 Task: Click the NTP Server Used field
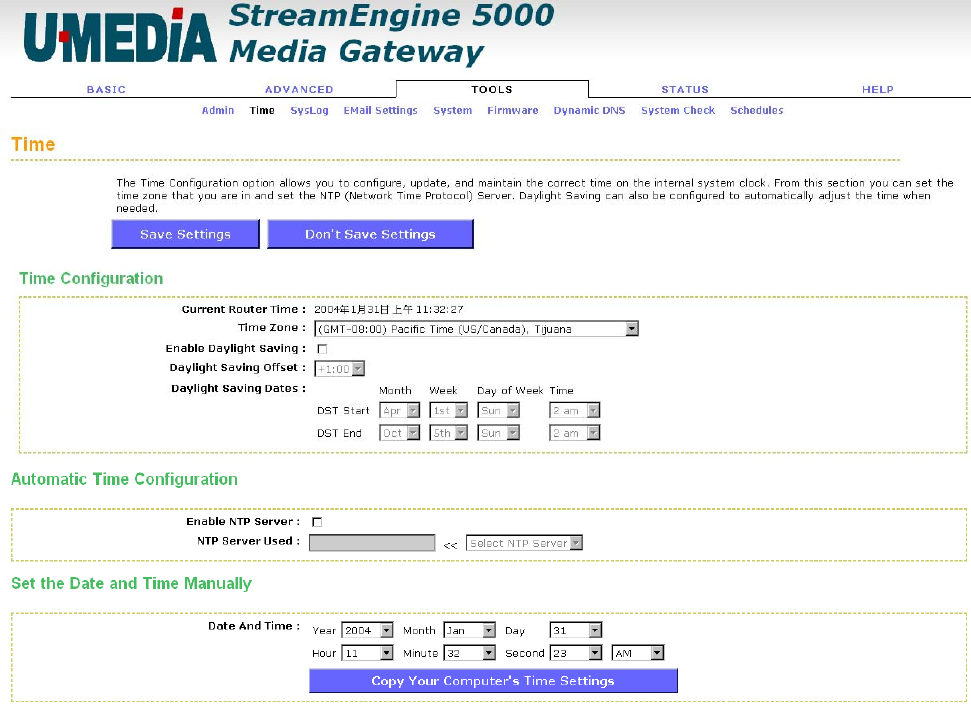[372, 543]
